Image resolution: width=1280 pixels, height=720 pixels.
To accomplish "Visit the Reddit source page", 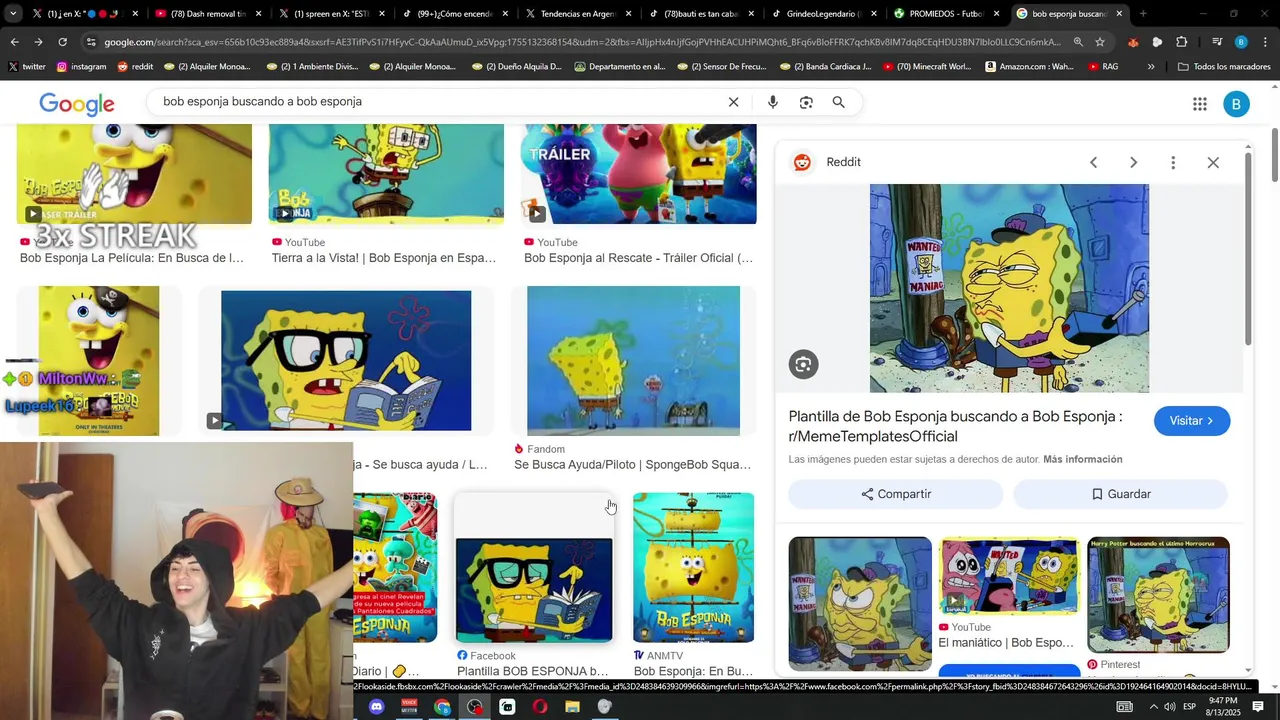I will [1192, 421].
